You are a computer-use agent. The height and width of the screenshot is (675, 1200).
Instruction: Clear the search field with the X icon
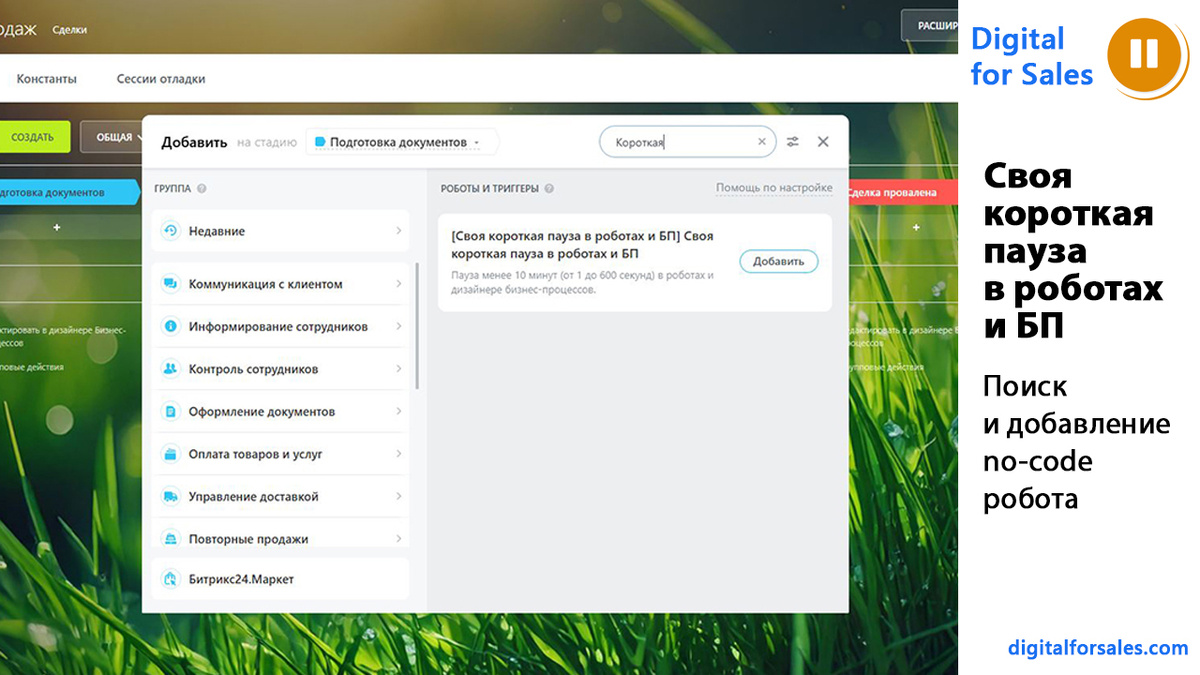(x=762, y=142)
